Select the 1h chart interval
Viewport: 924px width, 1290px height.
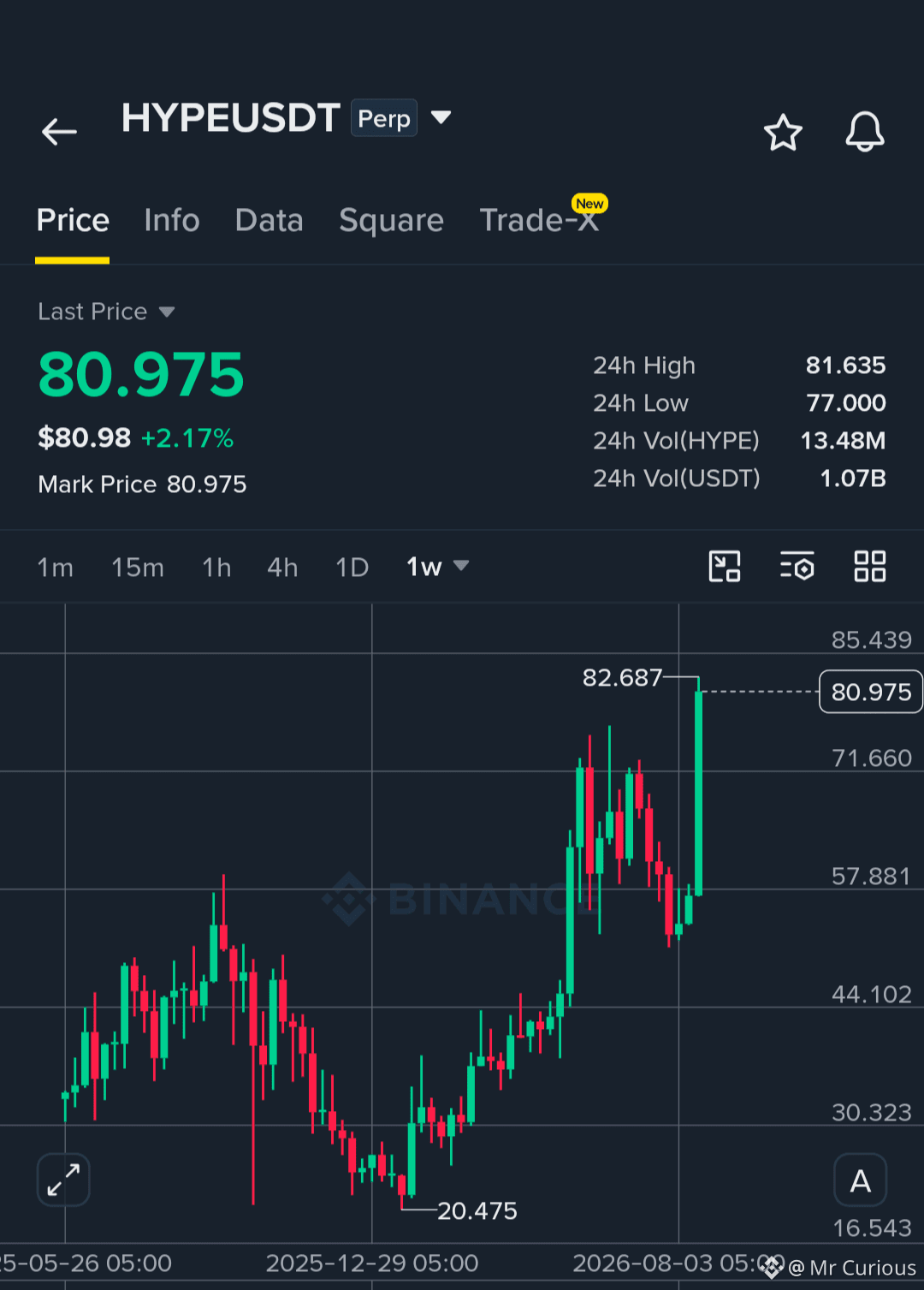coord(217,568)
